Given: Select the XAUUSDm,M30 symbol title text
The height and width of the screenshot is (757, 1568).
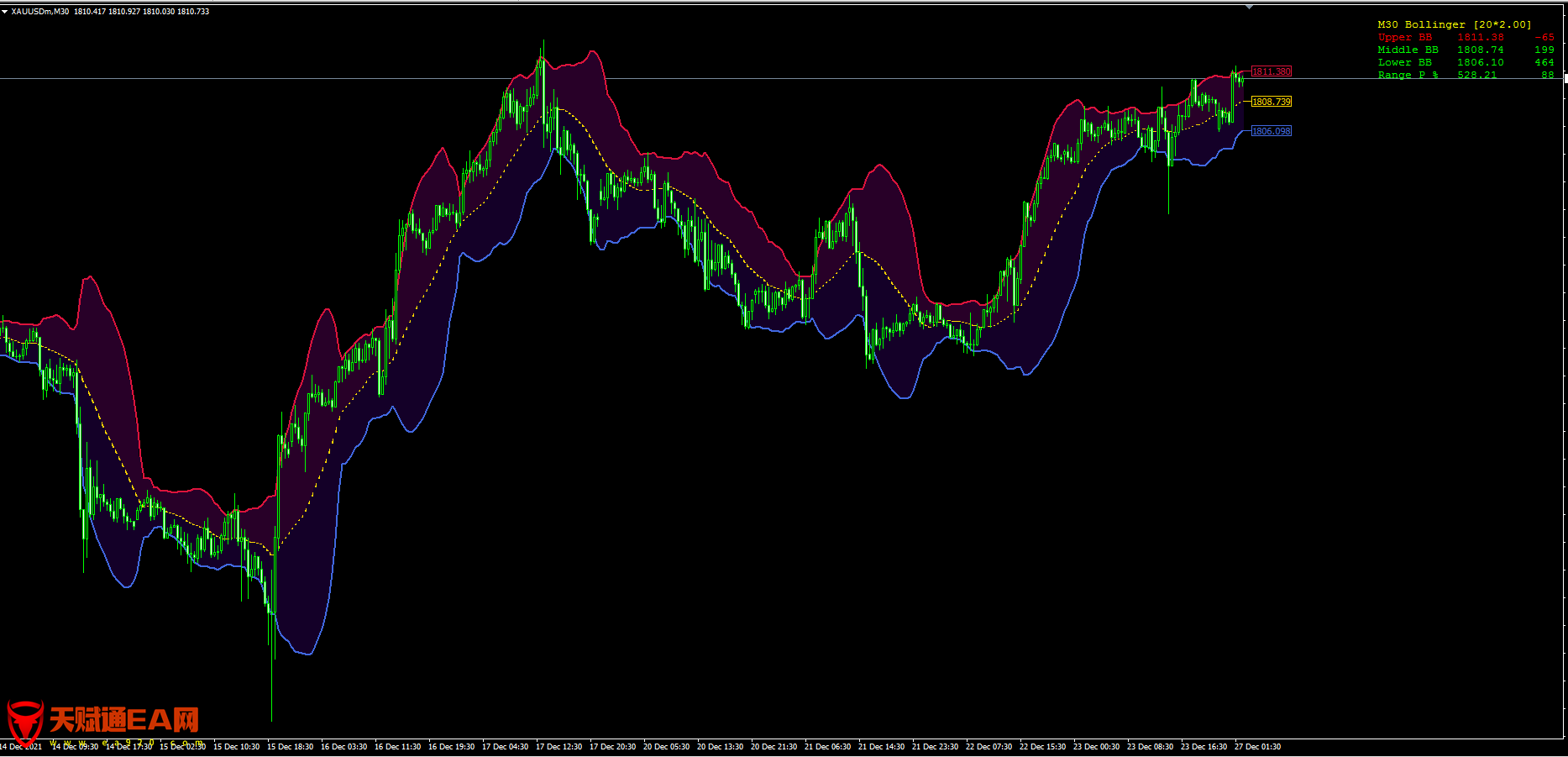Looking at the screenshot, I should point(40,12).
